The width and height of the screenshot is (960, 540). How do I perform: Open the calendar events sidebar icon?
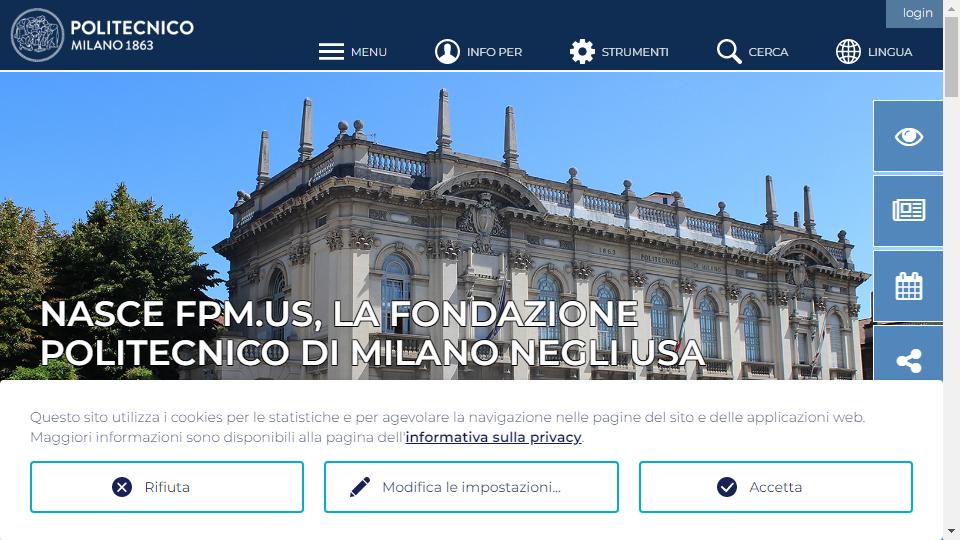pos(909,286)
